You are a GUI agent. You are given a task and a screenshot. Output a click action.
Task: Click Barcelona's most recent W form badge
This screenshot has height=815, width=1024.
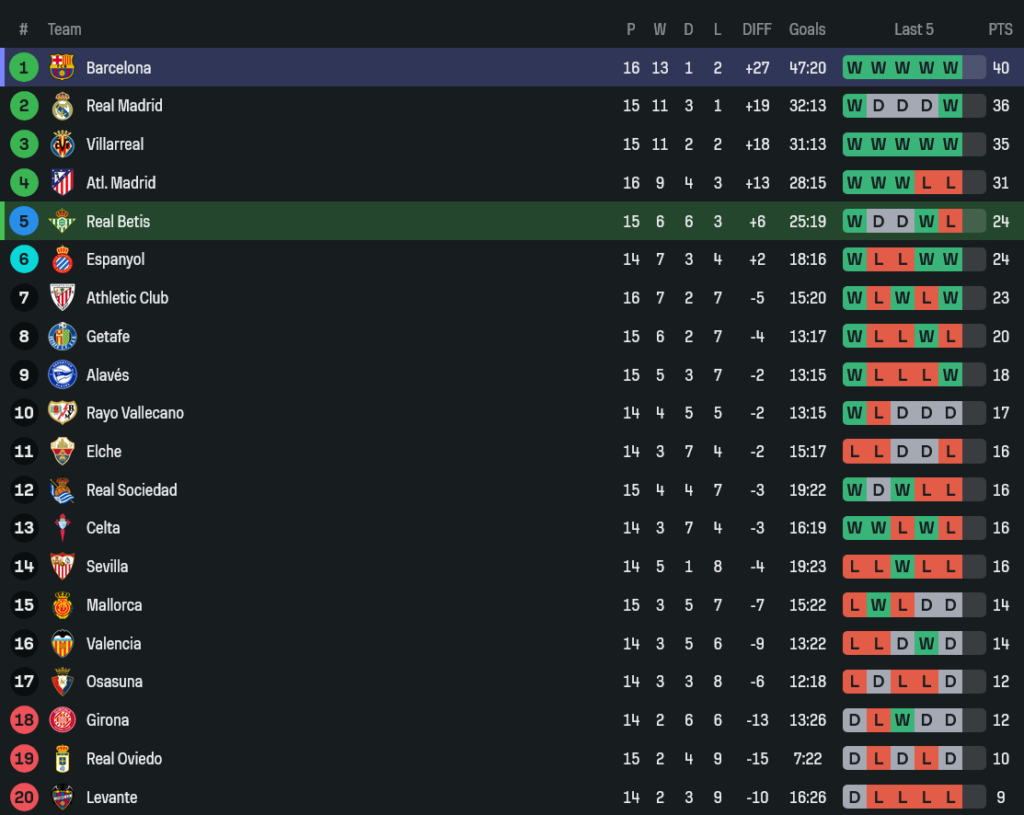[950, 68]
